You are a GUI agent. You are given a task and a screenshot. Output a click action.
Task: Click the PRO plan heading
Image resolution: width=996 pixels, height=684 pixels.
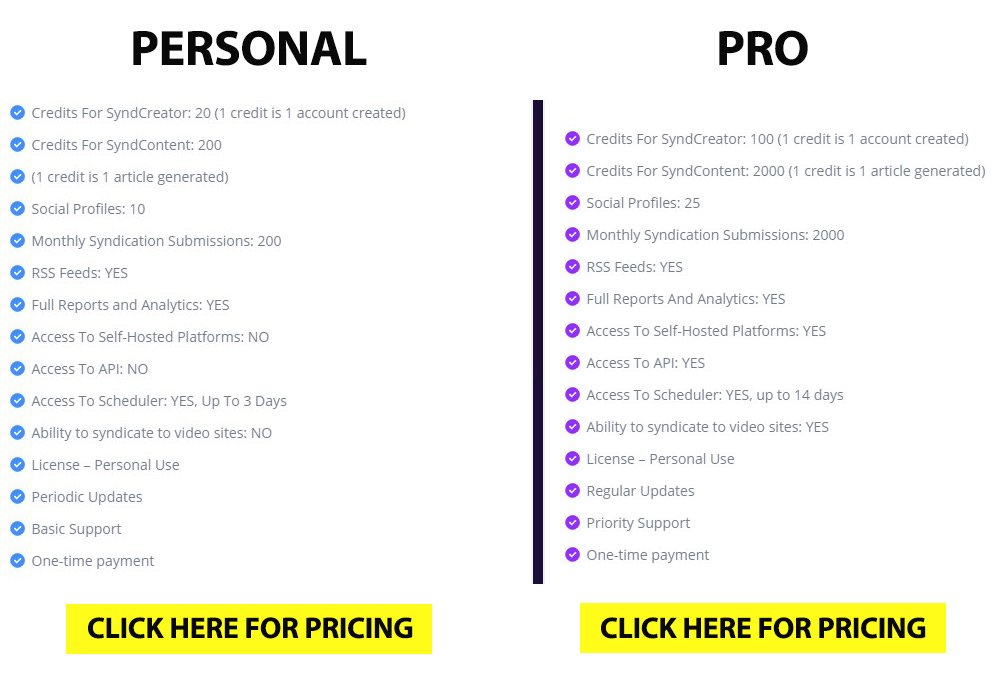coord(762,49)
